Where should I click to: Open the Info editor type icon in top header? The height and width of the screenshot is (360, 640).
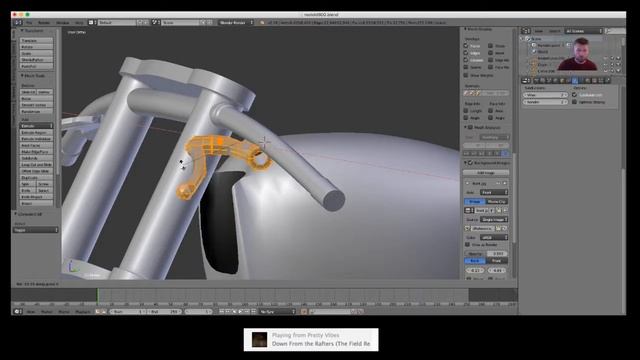pyautogui.click(x=18, y=22)
